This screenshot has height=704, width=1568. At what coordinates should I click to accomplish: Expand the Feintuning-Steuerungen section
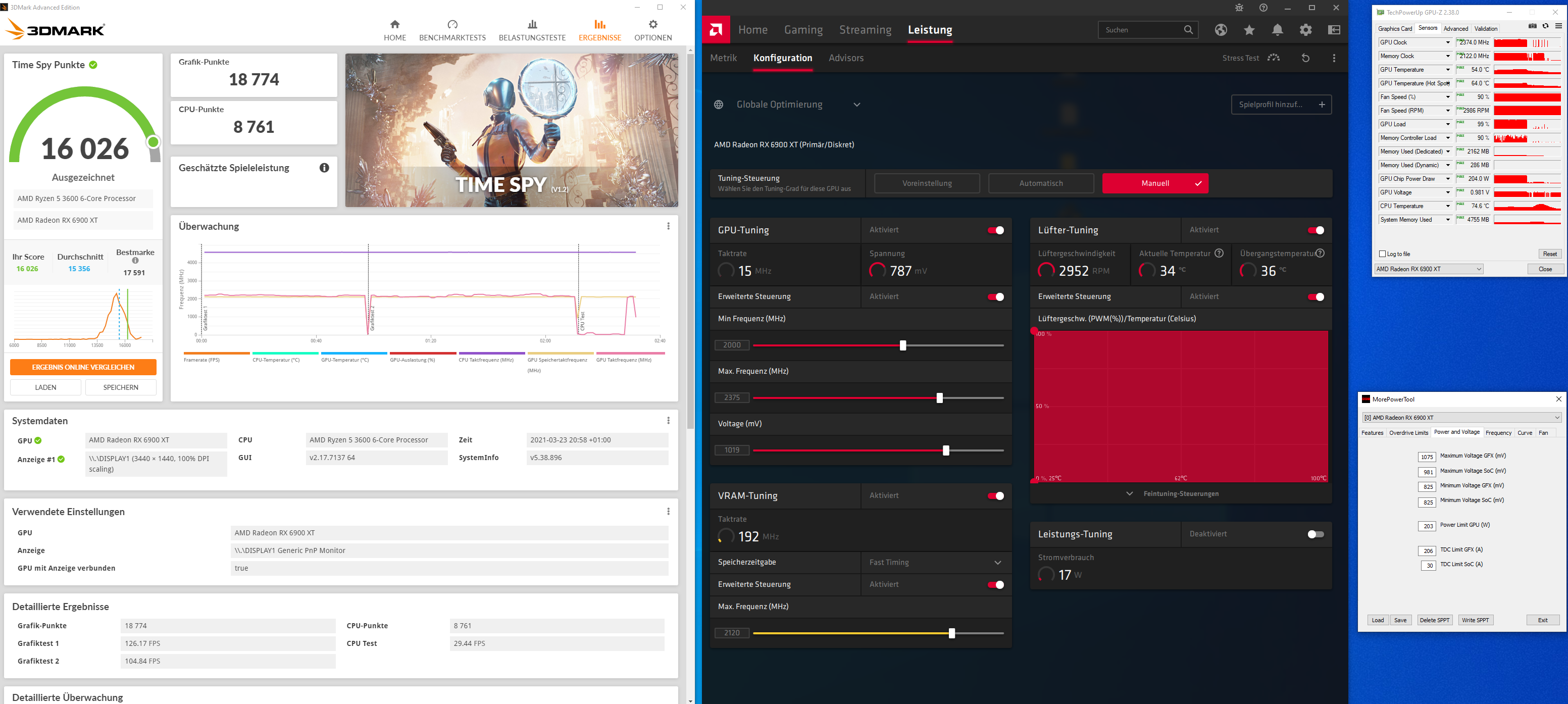1180,493
